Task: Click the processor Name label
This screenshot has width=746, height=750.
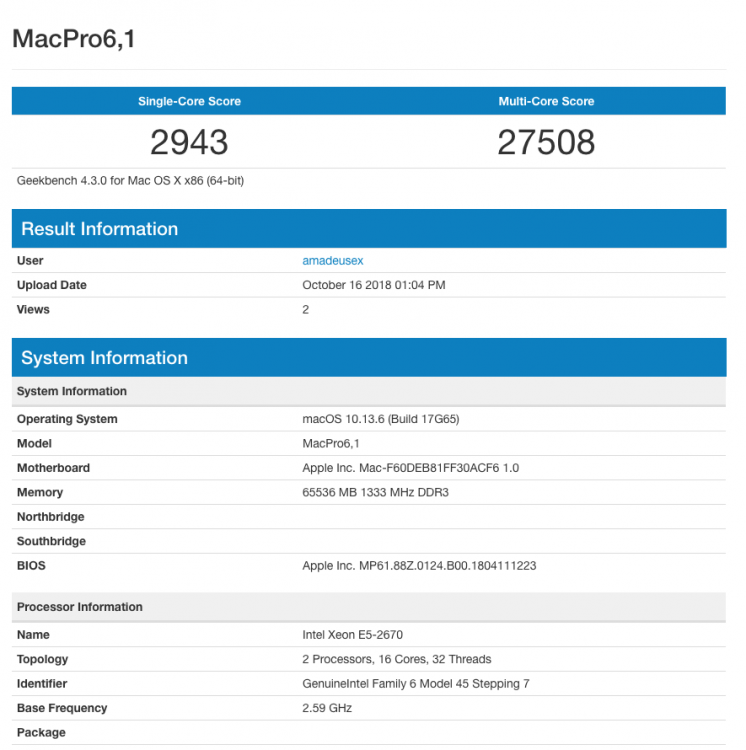Action: click(33, 635)
